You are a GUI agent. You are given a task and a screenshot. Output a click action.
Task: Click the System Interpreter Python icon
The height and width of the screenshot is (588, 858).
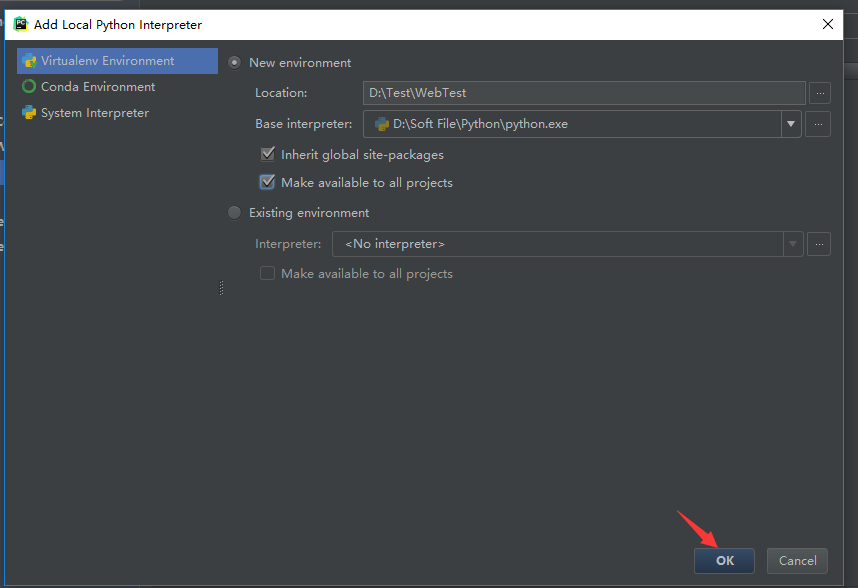click(29, 113)
